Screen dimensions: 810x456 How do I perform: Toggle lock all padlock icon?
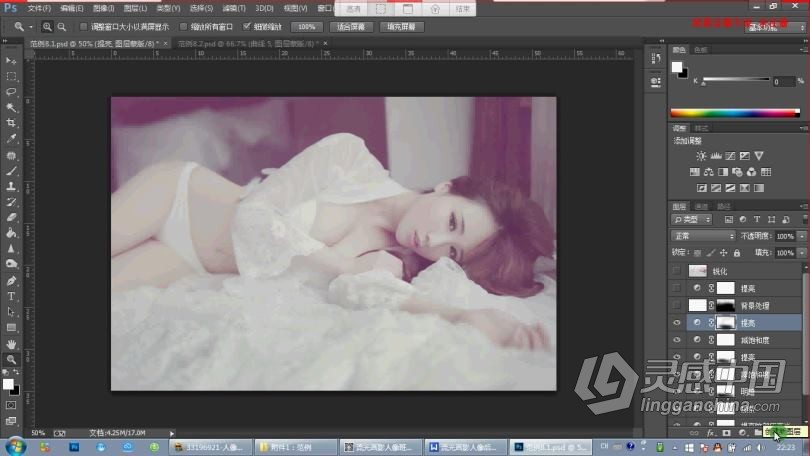(x=737, y=253)
